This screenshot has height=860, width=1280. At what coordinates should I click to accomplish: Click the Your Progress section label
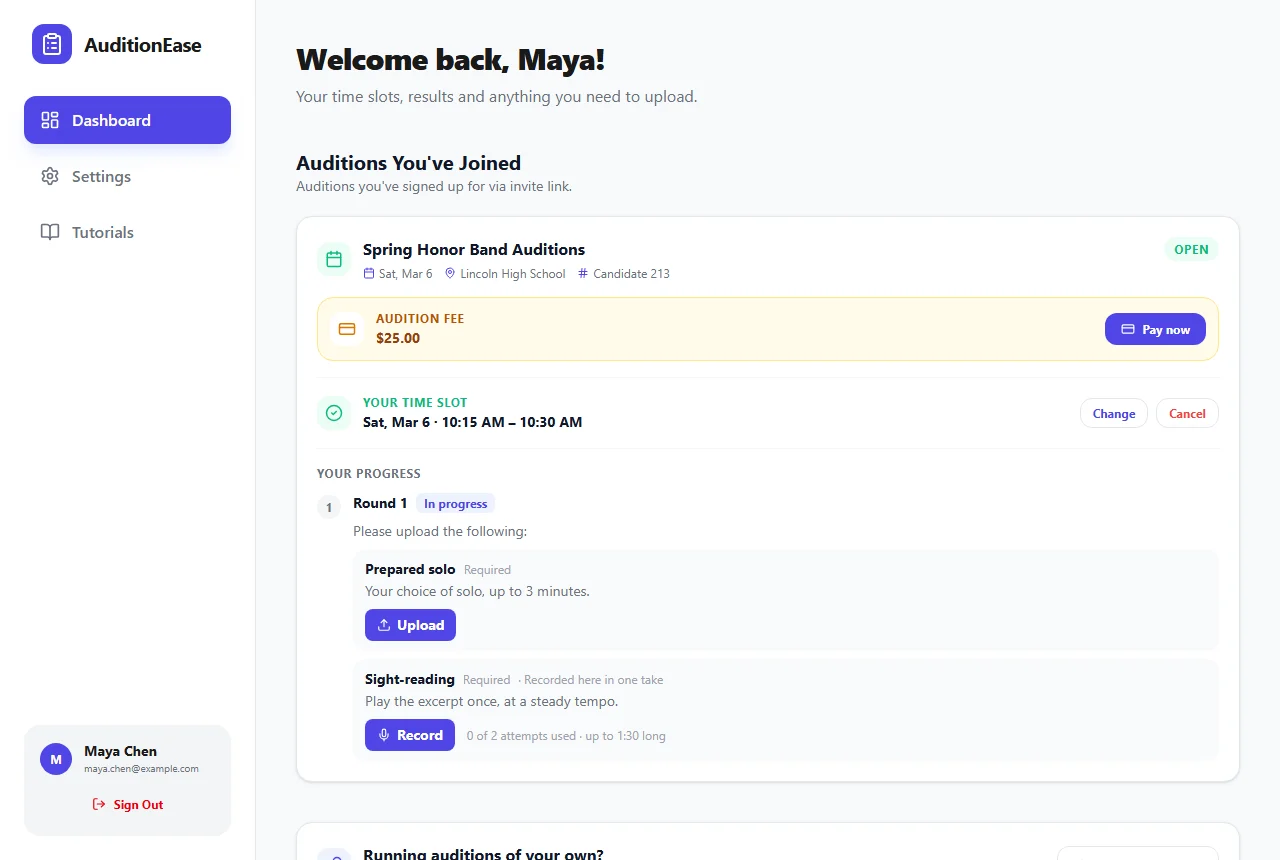[369, 474]
